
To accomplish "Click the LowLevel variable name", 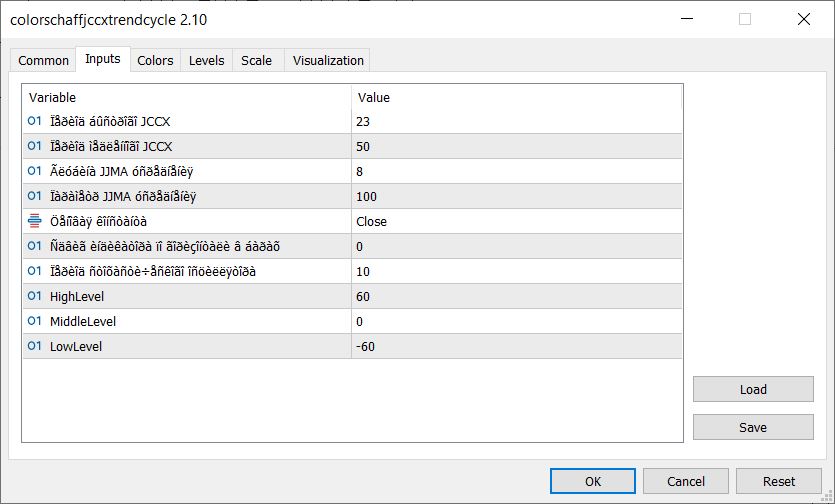I will pyautogui.click(x=76, y=347).
